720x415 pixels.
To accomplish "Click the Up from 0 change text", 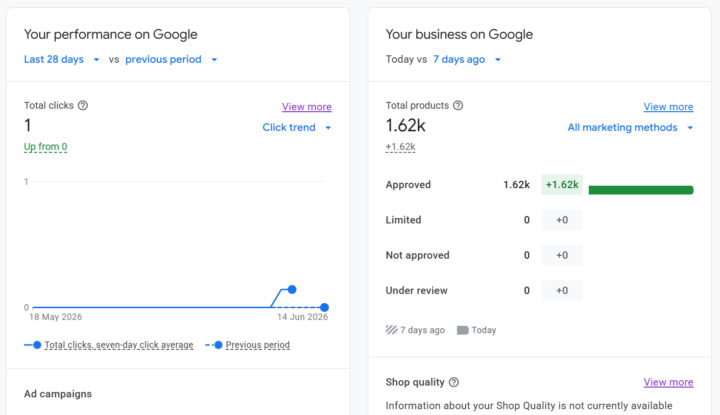I will coord(45,147).
